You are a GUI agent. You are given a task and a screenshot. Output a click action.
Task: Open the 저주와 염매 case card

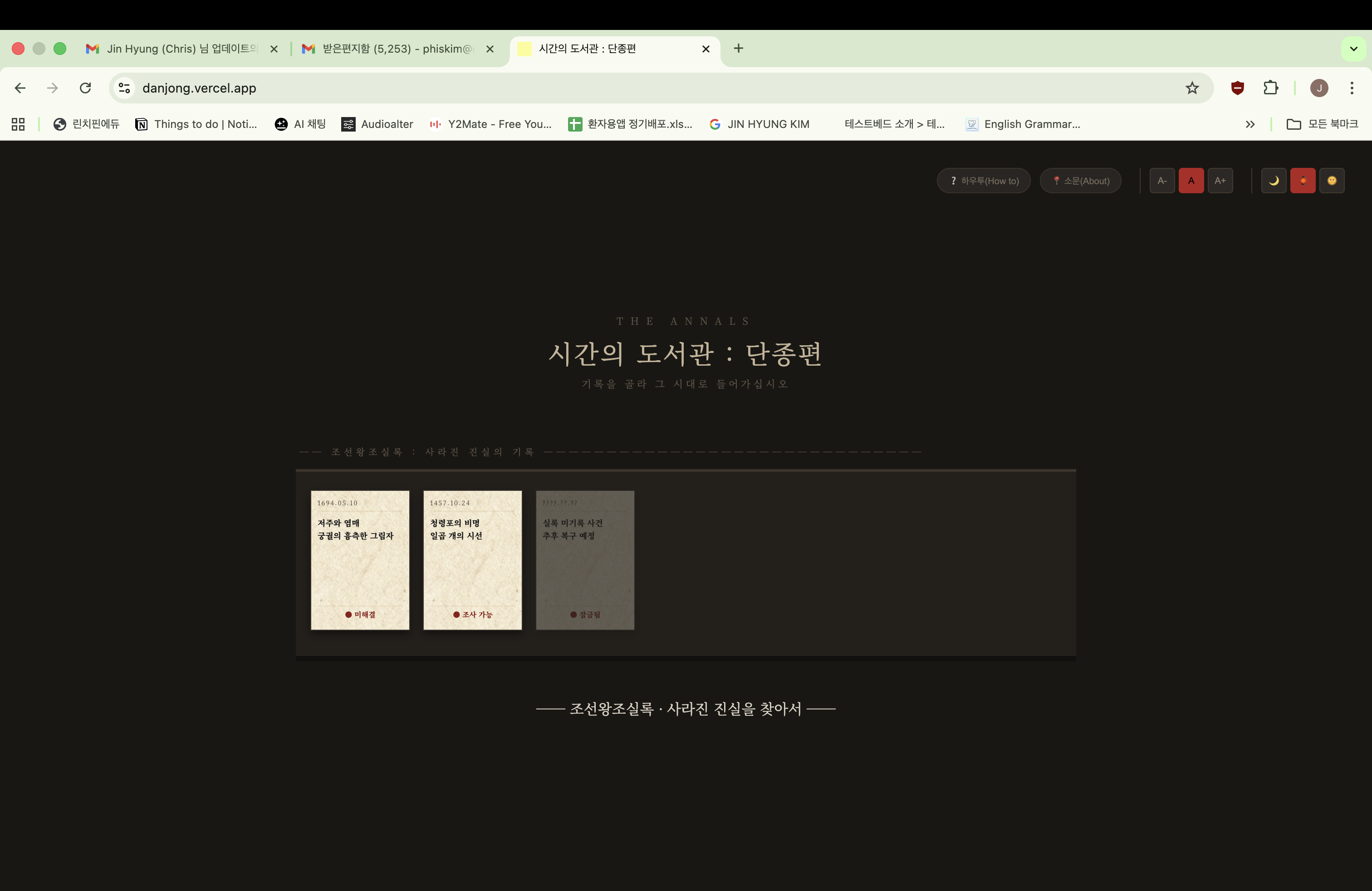click(x=360, y=560)
